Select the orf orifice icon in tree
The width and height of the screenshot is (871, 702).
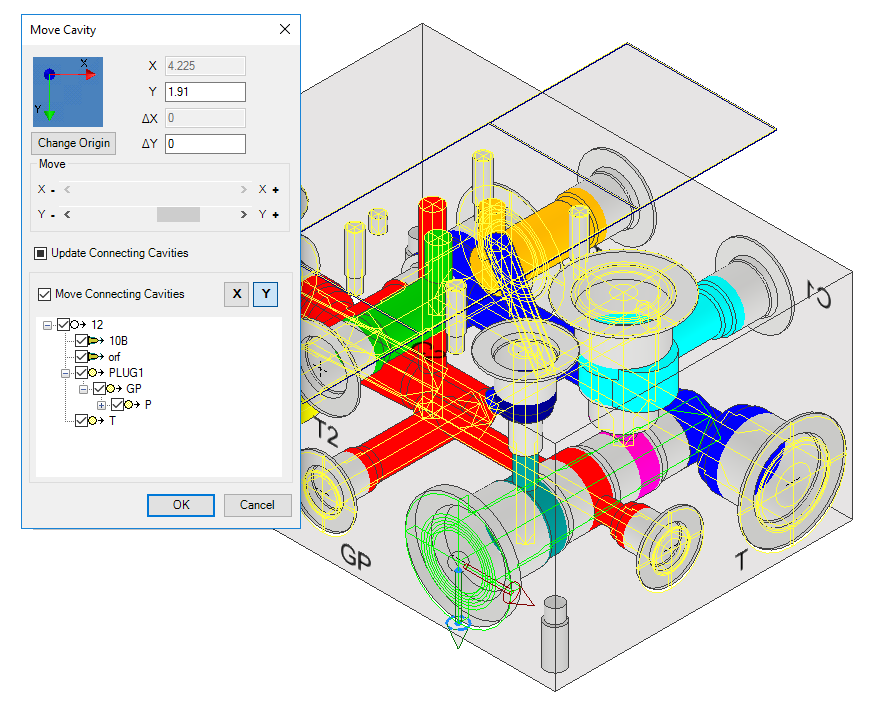click(96, 357)
